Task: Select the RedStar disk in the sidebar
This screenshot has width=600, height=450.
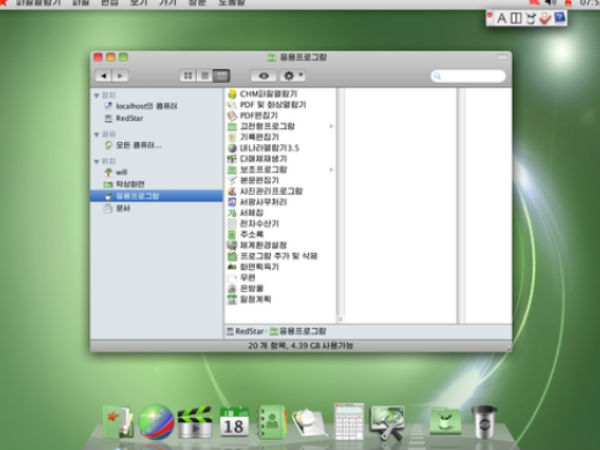Action: coord(124,118)
